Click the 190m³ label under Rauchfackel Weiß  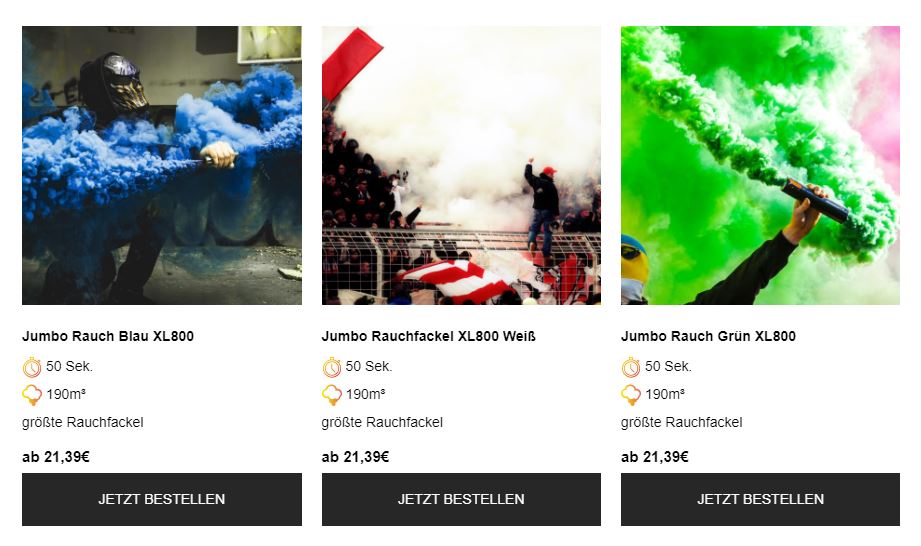[x=365, y=395]
